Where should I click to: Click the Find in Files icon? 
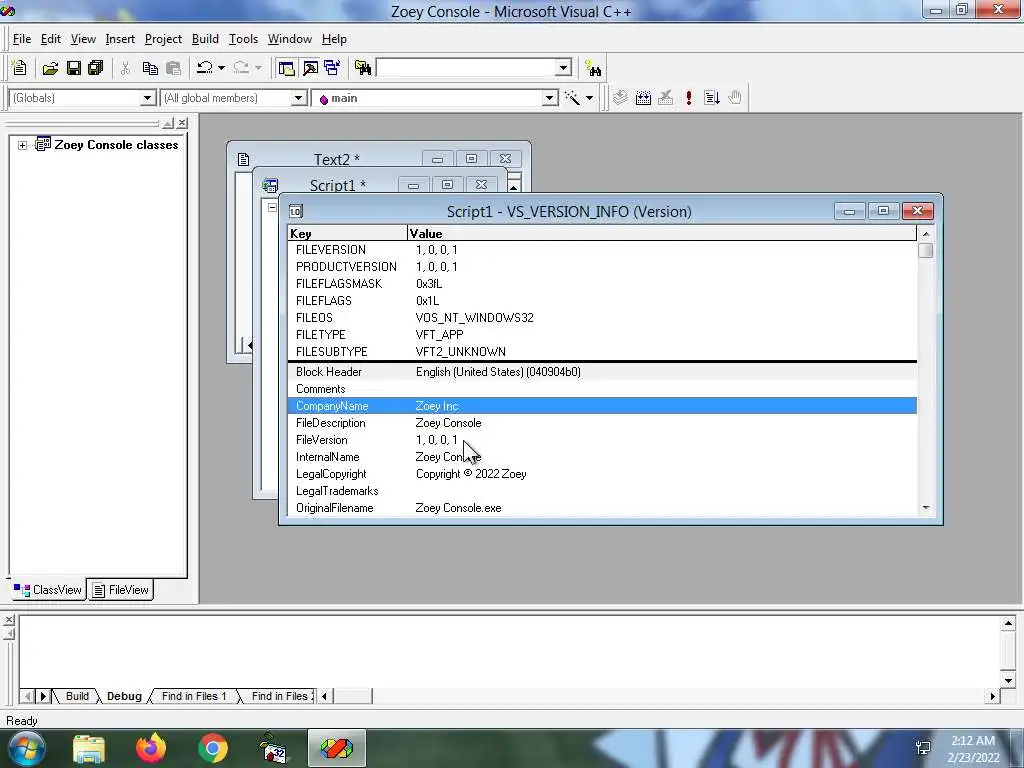click(x=362, y=67)
